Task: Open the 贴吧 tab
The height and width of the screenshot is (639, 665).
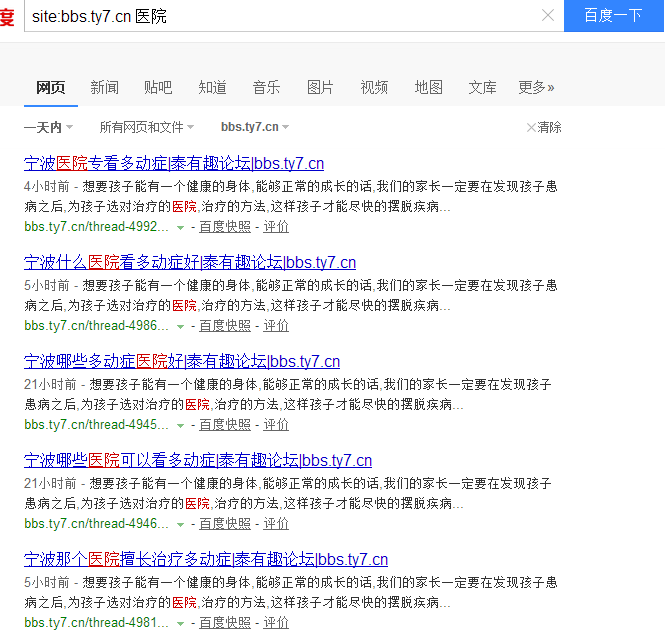Action: tap(158, 87)
